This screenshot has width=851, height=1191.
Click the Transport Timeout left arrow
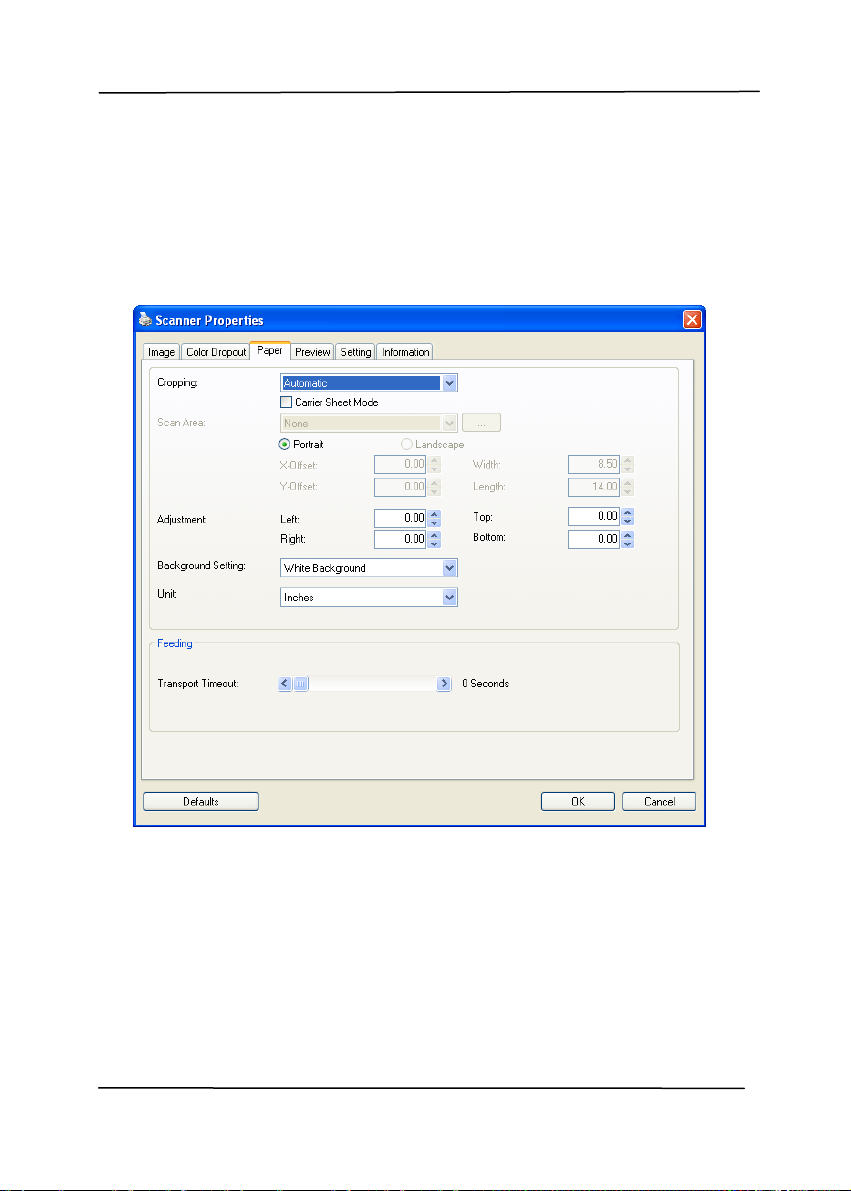pyautogui.click(x=285, y=684)
